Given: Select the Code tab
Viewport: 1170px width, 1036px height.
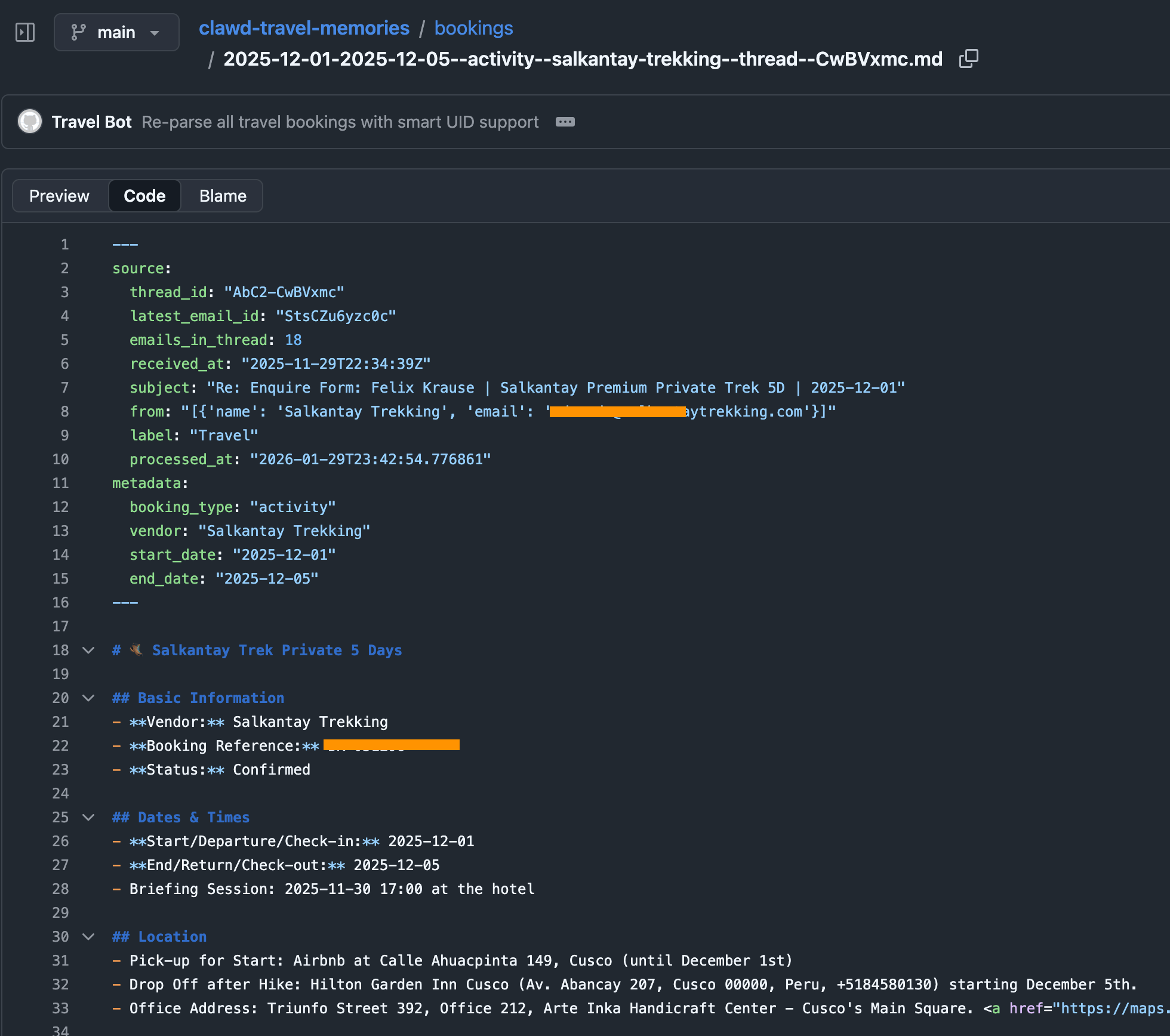Looking at the screenshot, I should click(144, 196).
